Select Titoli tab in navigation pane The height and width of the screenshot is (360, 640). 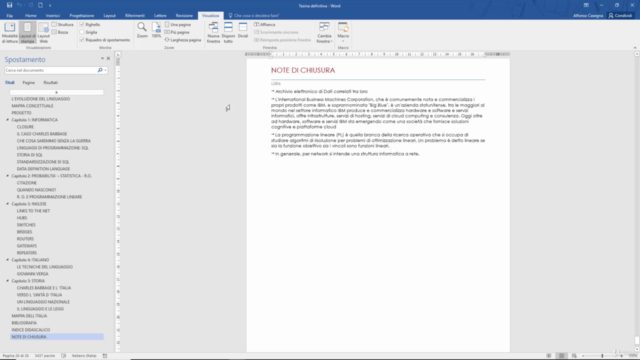pos(10,82)
